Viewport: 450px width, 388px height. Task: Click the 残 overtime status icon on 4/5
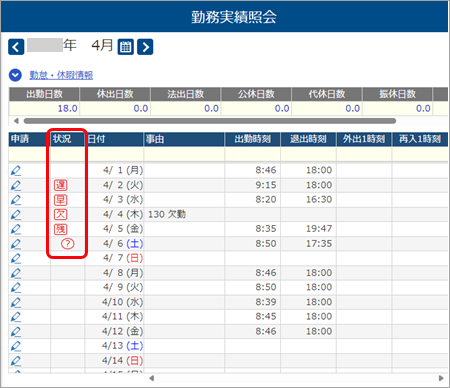point(61,229)
